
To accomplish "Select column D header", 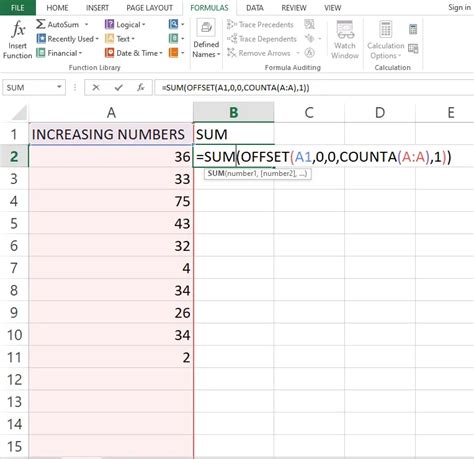I will 380,113.
